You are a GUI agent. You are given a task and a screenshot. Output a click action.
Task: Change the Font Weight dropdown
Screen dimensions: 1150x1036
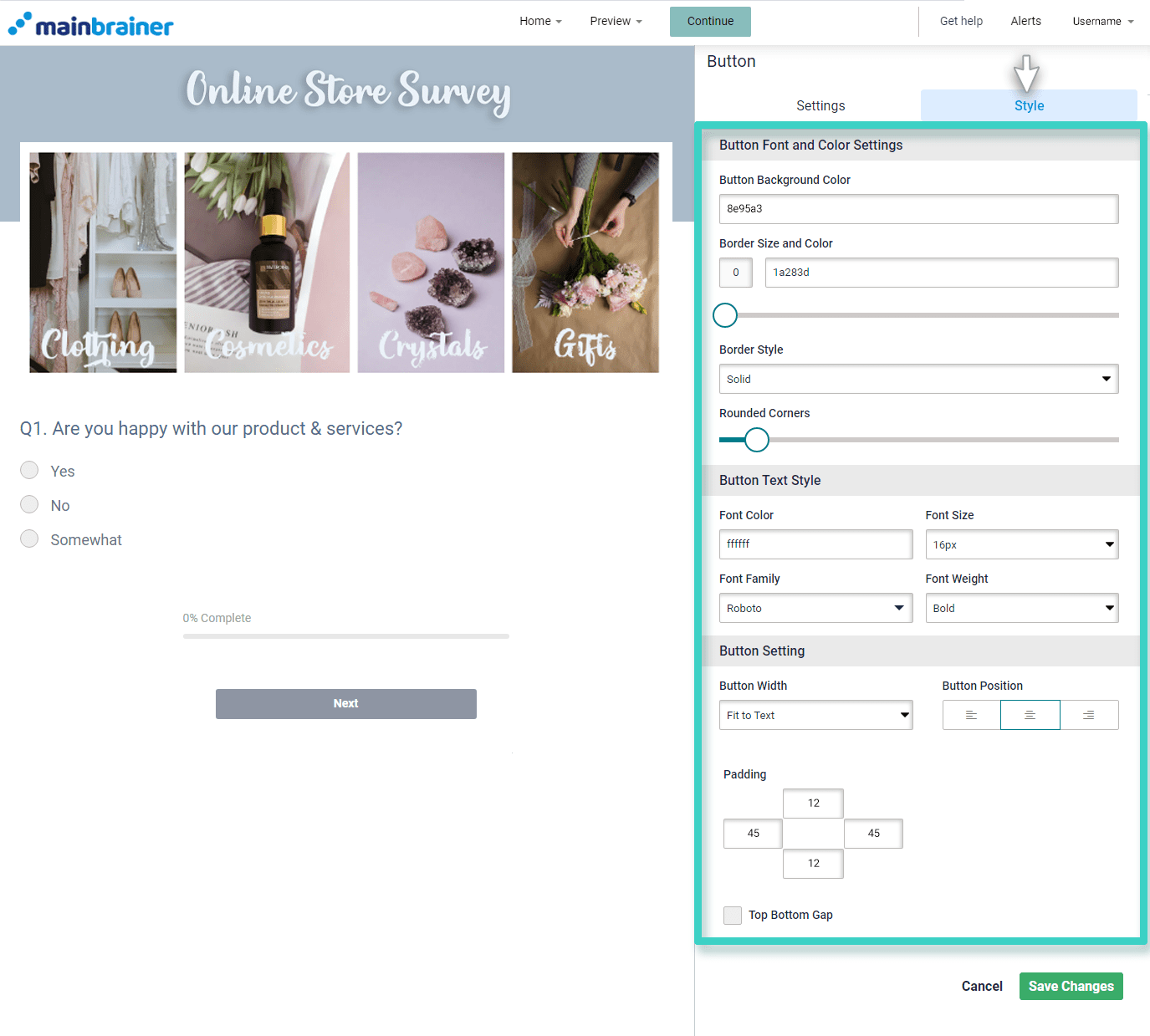click(x=1021, y=608)
